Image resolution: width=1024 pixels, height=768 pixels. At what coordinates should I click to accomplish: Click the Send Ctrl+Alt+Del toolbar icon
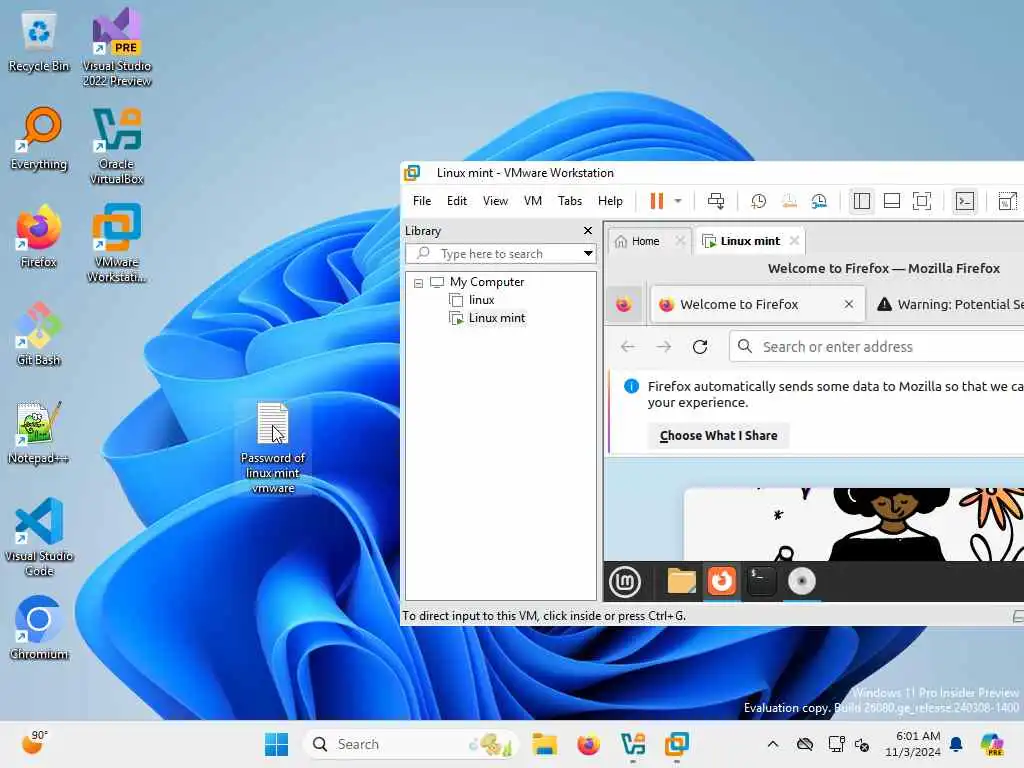pyautogui.click(x=716, y=201)
